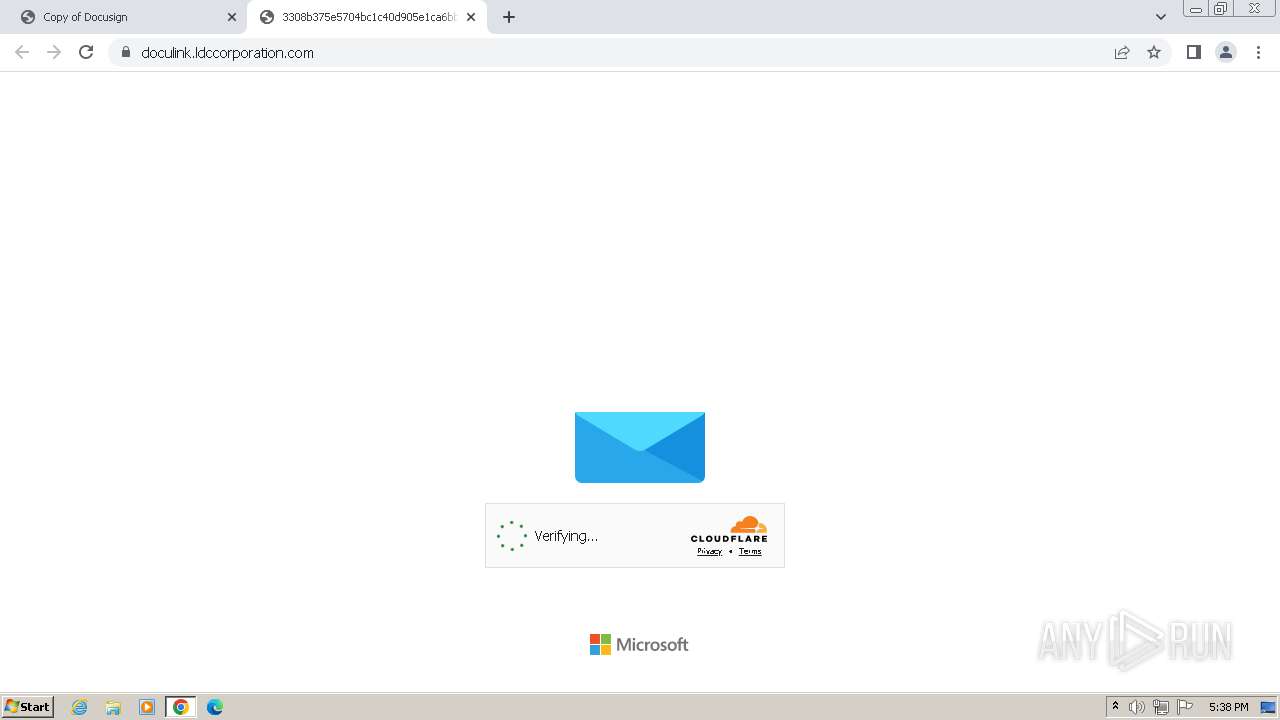Switch to Chrome in the taskbar
This screenshot has width=1280, height=720.
pos(181,707)
